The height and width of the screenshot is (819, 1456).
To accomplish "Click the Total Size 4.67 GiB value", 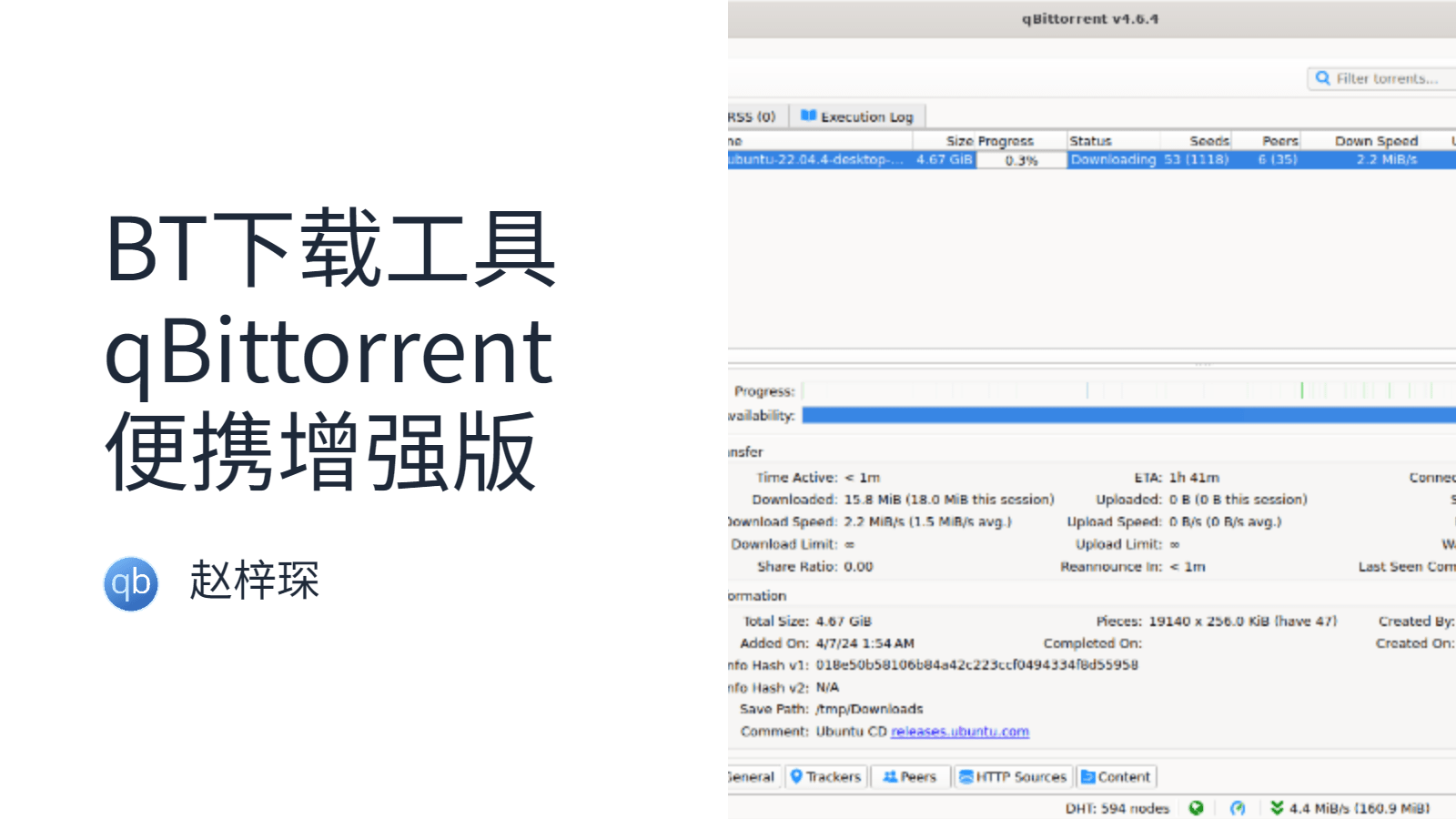I will (x=844, y=622).
